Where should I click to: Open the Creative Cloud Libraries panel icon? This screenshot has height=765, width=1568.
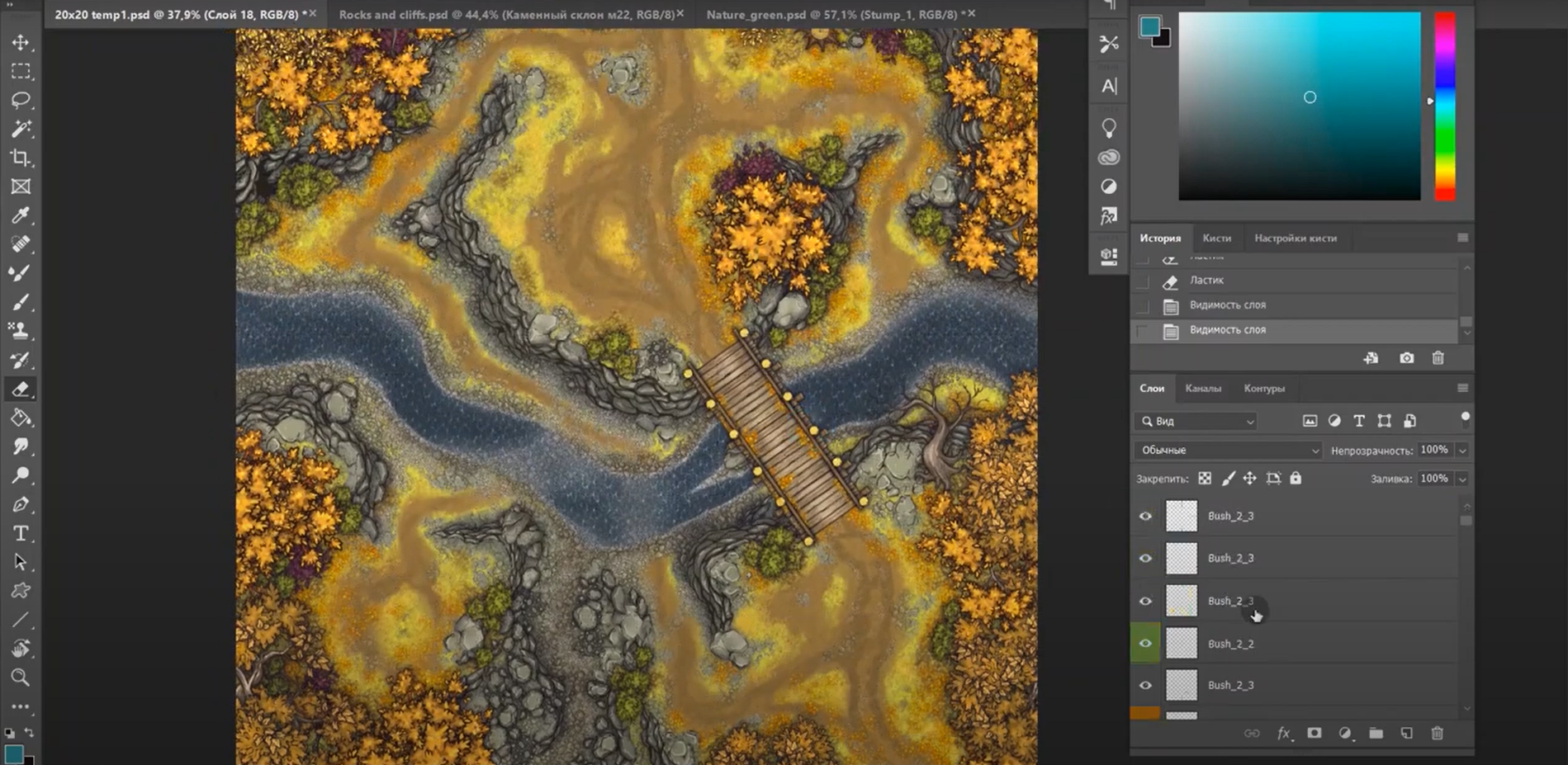click(1109, 157)
